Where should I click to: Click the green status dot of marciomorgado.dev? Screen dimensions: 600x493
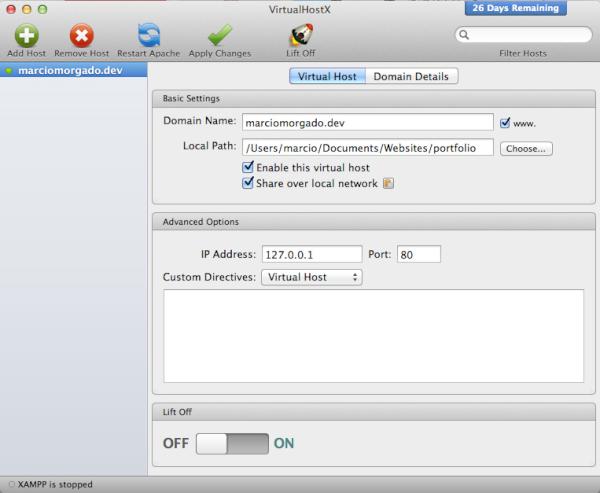(x=9, y=71)
